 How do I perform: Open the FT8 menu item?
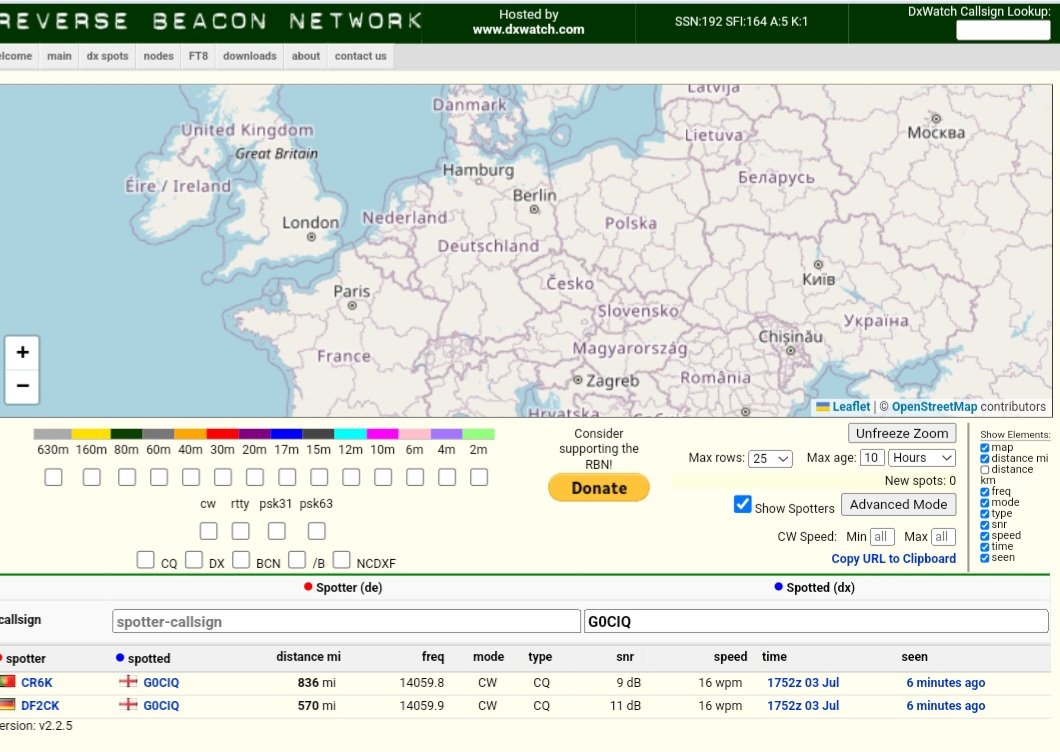coord(198,56)
